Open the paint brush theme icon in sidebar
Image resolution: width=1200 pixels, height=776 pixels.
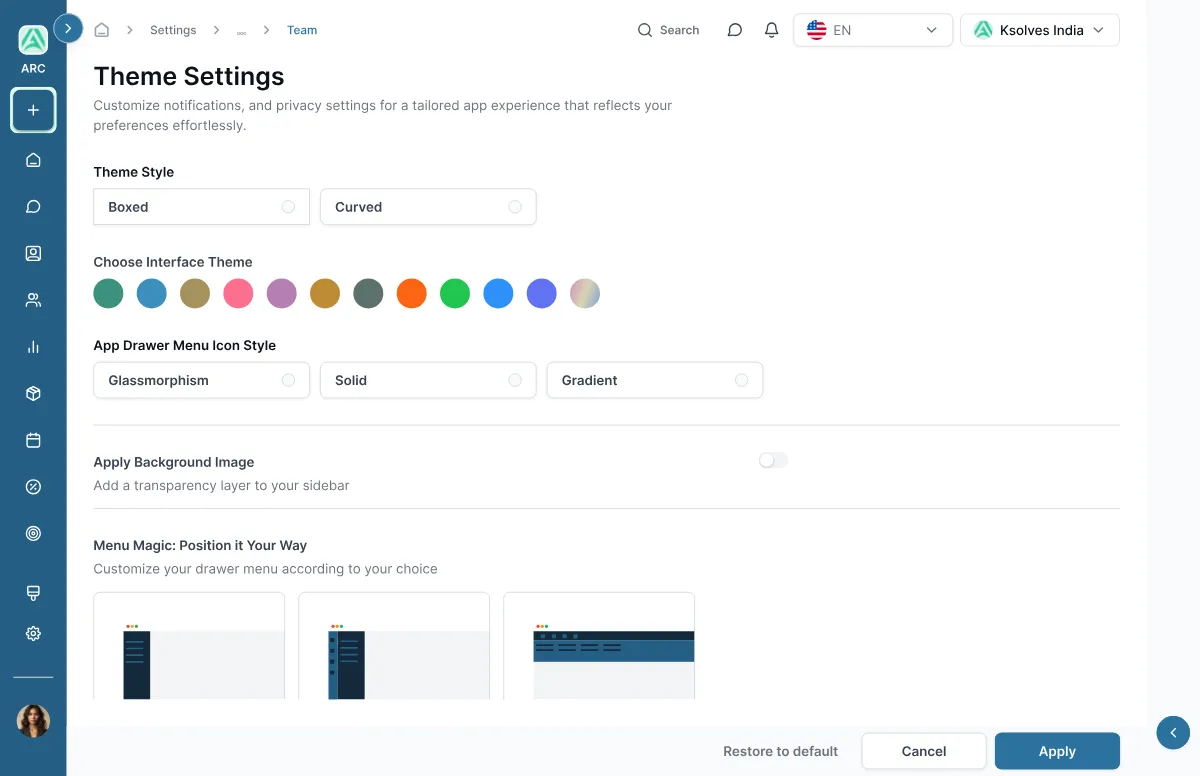(x=33, y=593)
